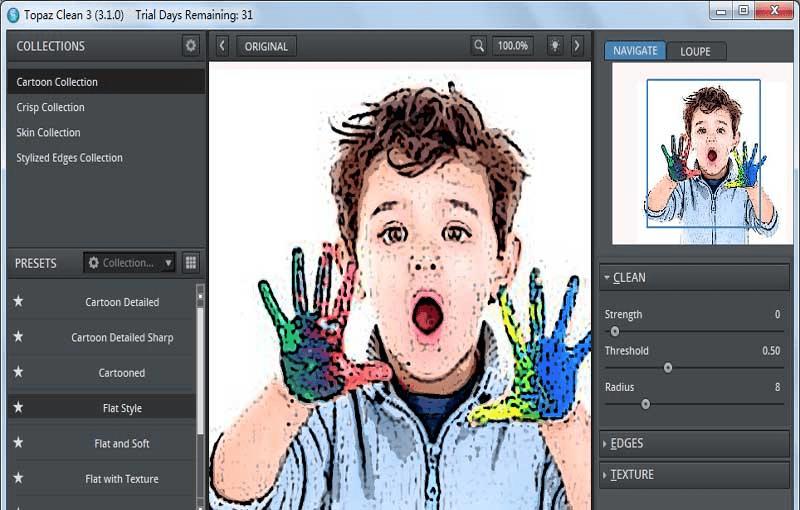Click the Strength slider handle
This screenshot has width=800, height=510.
(x=615, y=332)
